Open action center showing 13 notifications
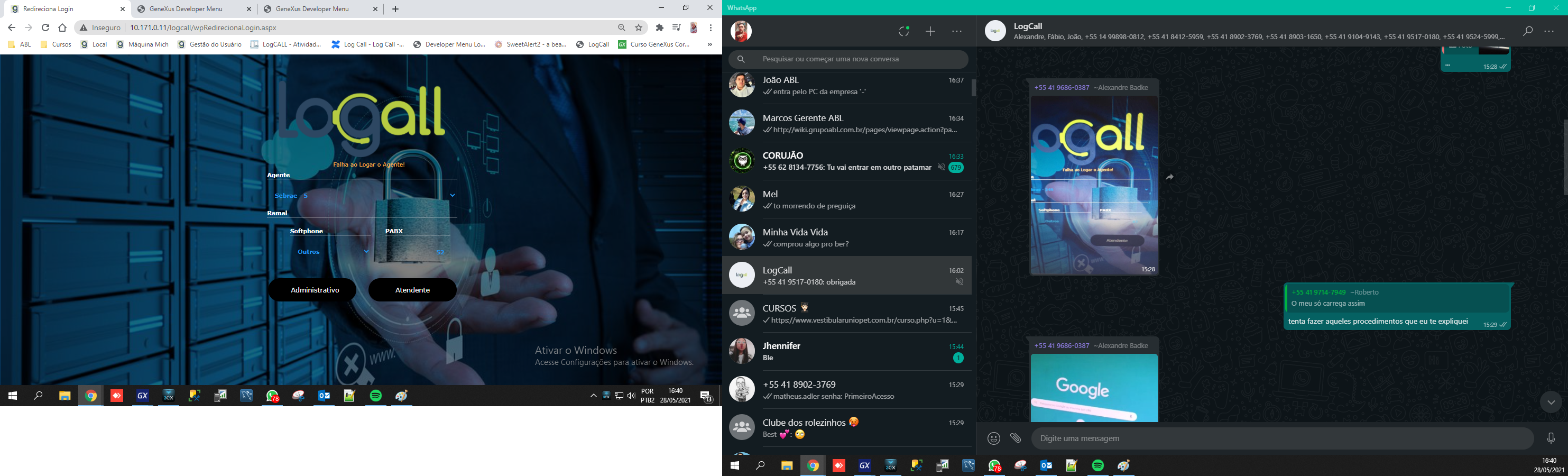This screenshot has height=476, width=1568. click(x=706, y=396)
